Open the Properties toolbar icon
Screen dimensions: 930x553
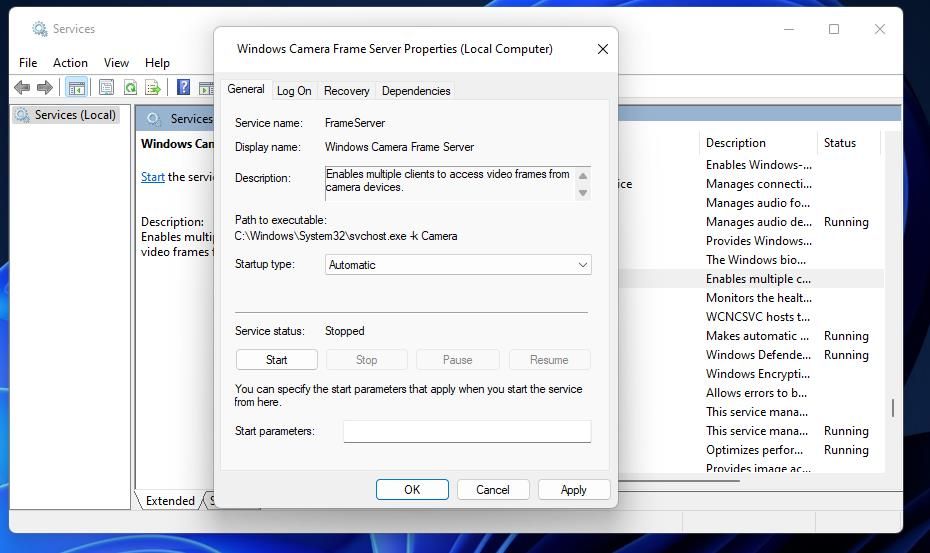[106, 88]
